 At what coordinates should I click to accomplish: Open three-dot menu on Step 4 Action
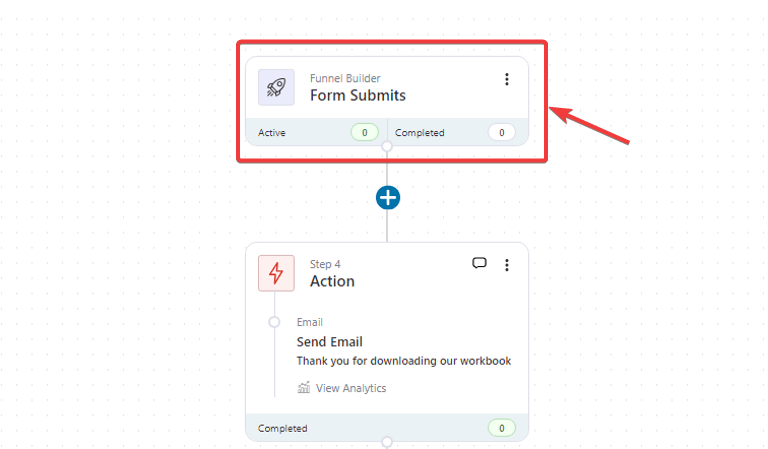pos(507,265)
